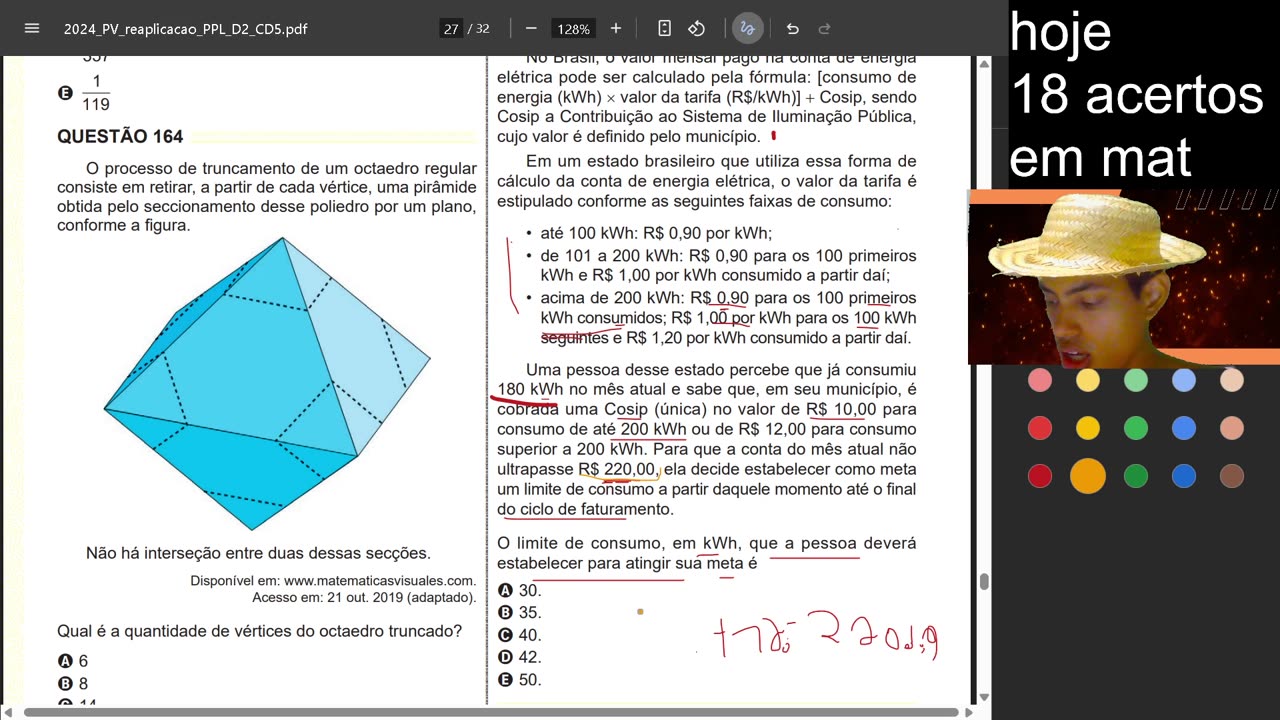Click the truncated octahedron figure

[x=267, y=384]
